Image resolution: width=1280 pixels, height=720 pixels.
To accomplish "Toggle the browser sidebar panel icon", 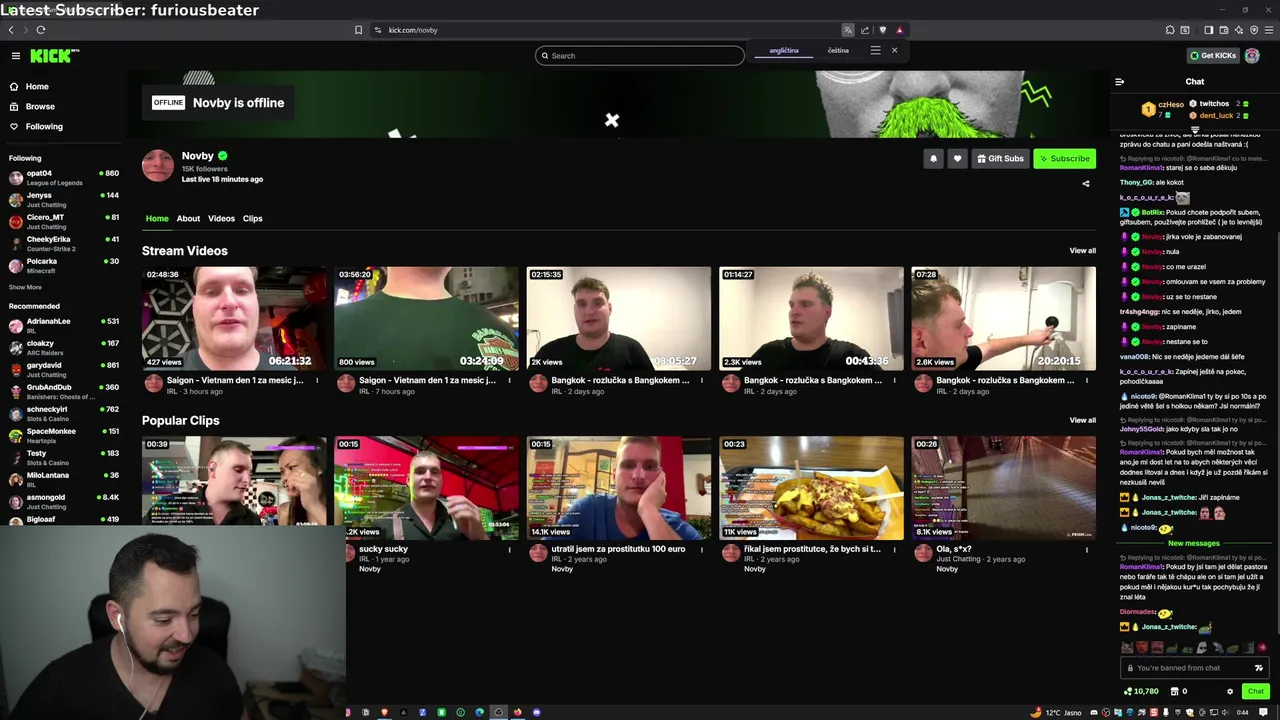I will pyautogui.click(x=1208, y=30).
